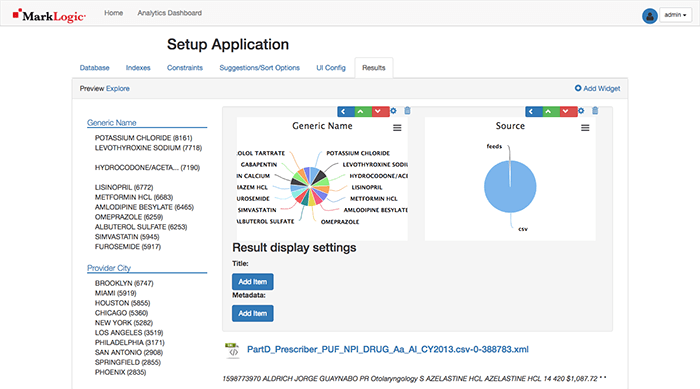Switch to the Constraints tab
The width and height of the screenshot is (700, 389).
(x=185, y=68)
